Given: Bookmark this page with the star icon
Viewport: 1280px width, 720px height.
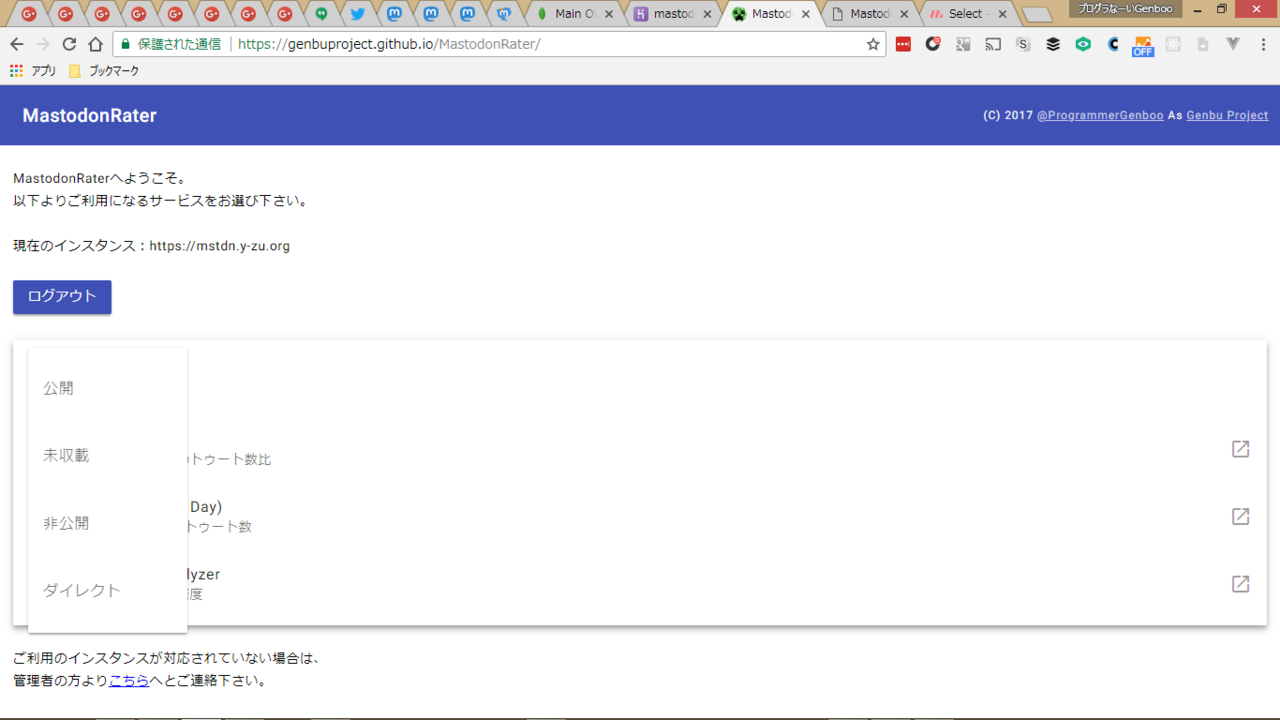Looking at the screenshot, I should coord(873,44).
